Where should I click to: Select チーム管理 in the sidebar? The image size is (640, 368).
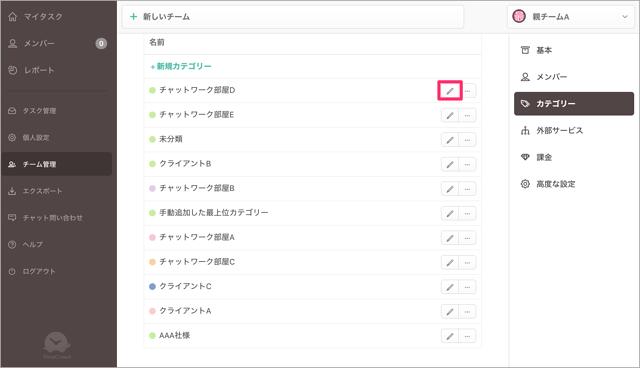tap(56, 164)
